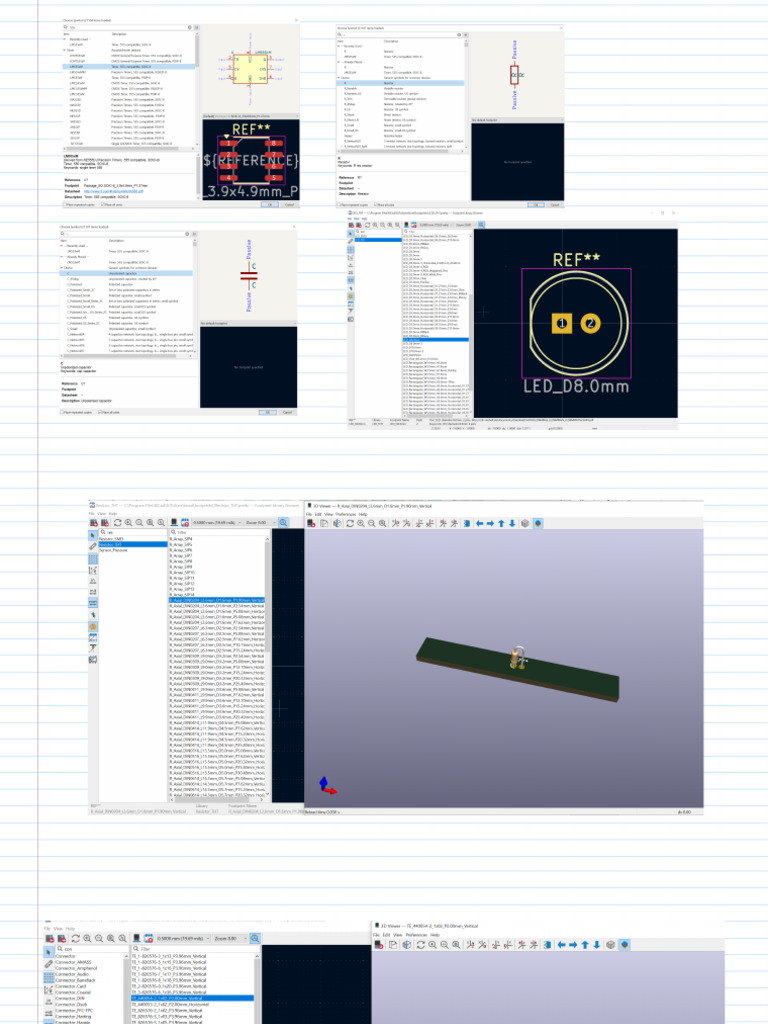Click the grid display icon in the Resistor_THT browser sidebar
The width and height of the screenshot is (768, 1024).
point(93,559)
